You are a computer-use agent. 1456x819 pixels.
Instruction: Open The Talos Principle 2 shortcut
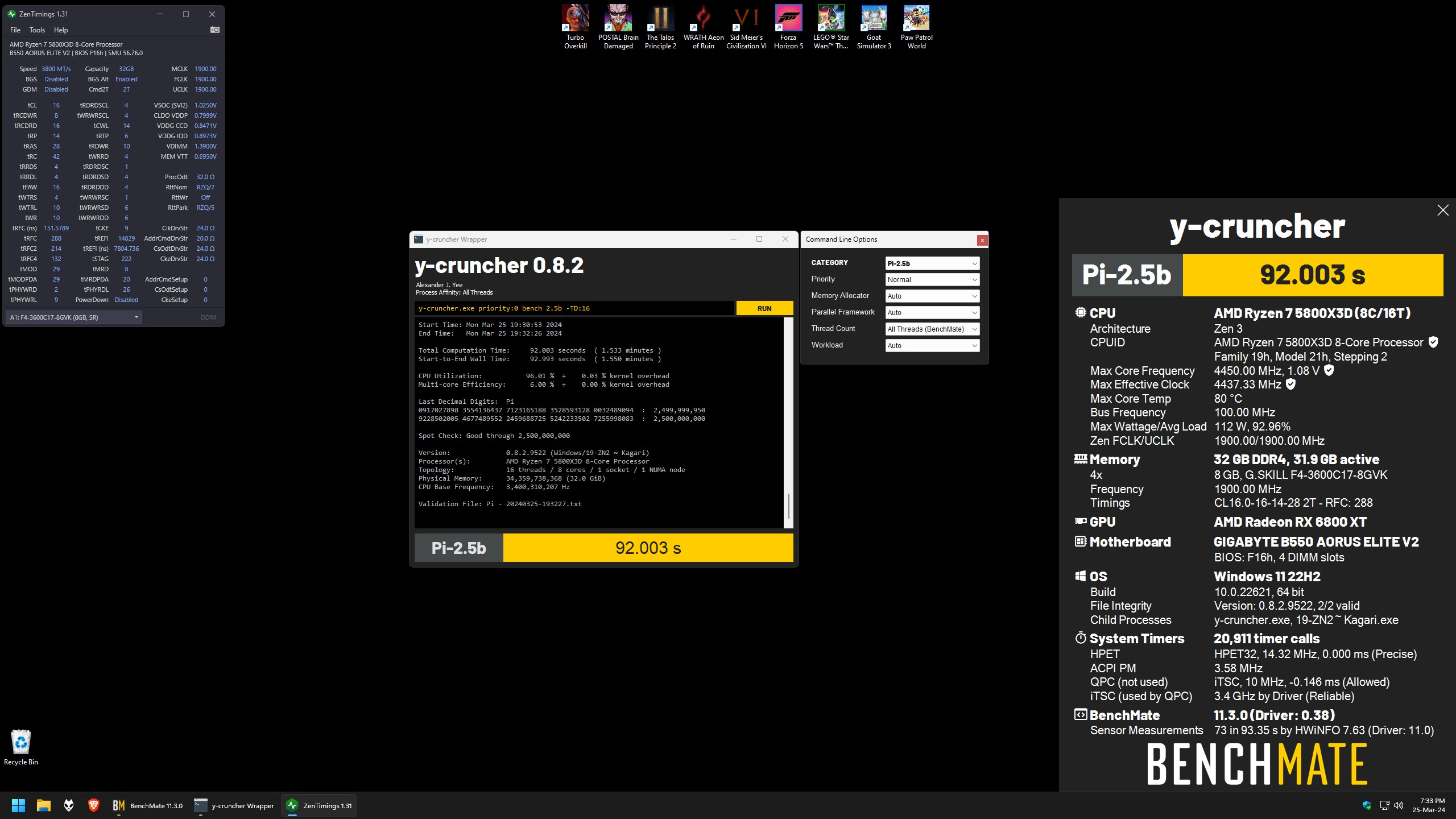660,27
